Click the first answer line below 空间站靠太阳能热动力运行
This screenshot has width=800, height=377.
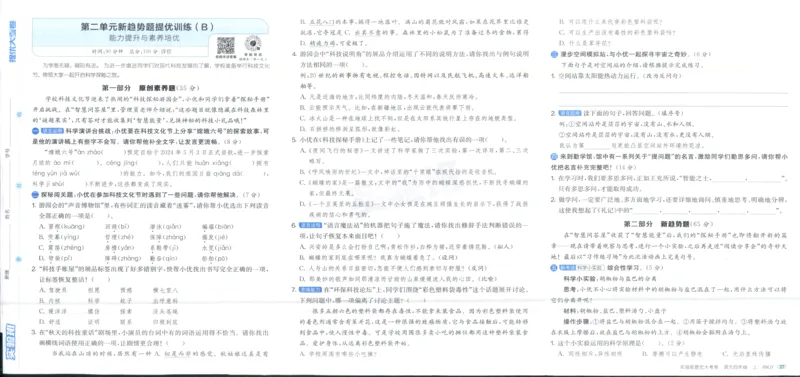(672, 93)
